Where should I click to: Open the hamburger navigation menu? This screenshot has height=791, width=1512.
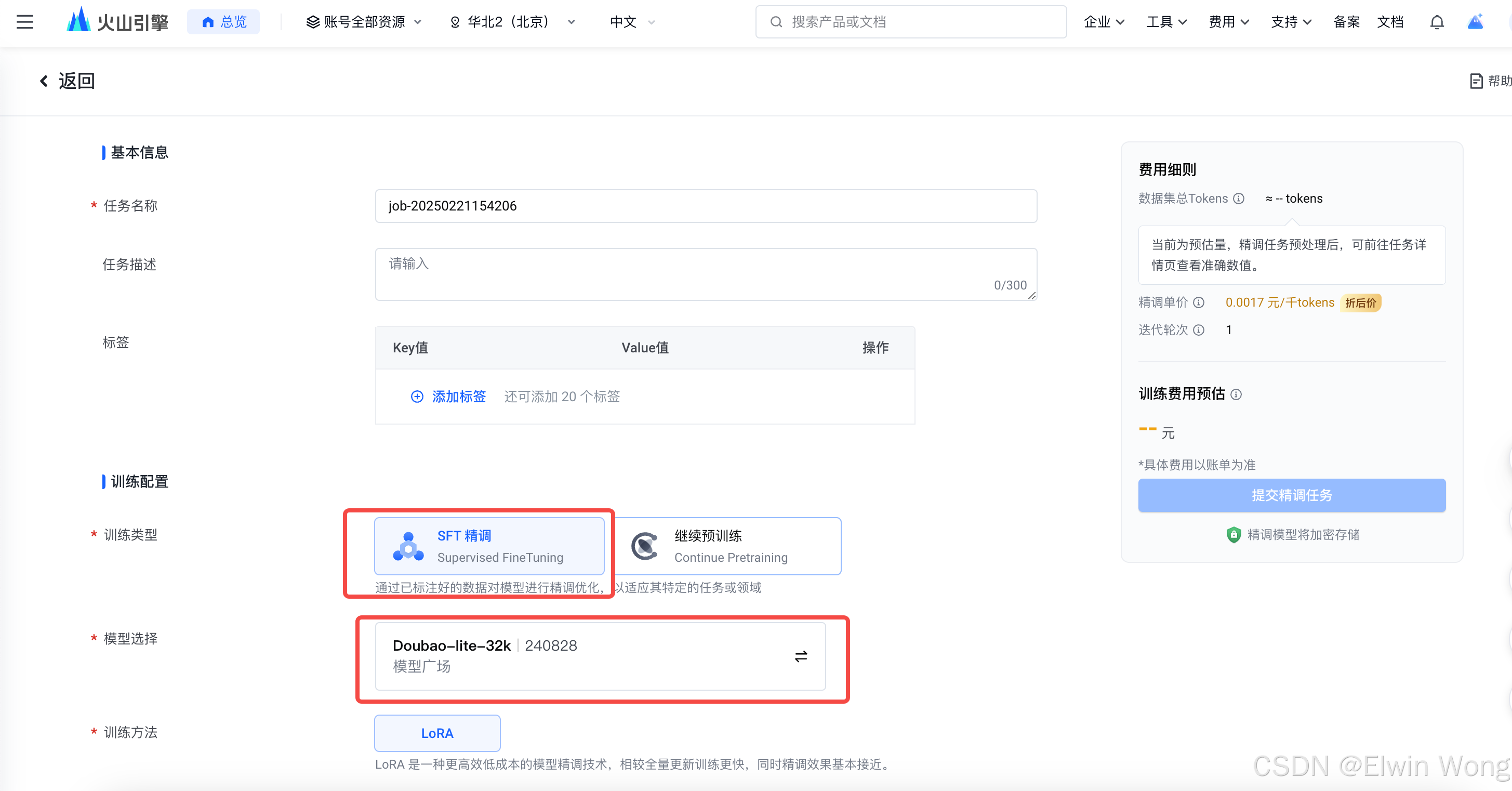click(24, 22)
